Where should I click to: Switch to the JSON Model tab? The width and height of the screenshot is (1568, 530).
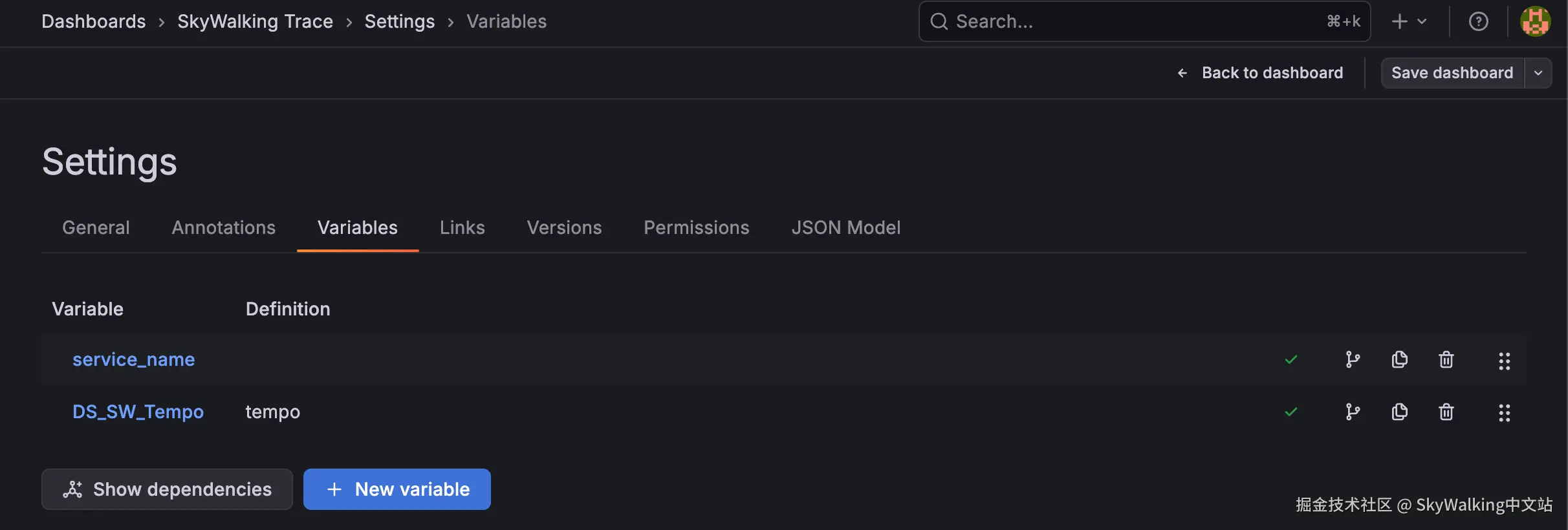(x=845, y=228)
